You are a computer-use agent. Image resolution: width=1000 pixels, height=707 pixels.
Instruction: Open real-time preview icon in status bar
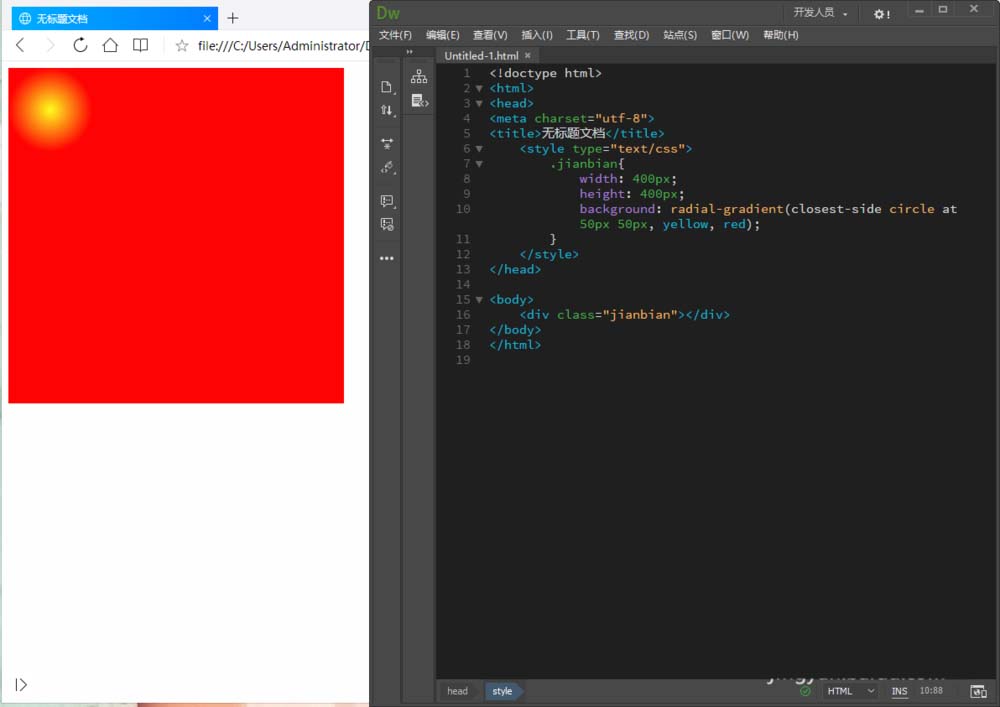pos(978,691)
